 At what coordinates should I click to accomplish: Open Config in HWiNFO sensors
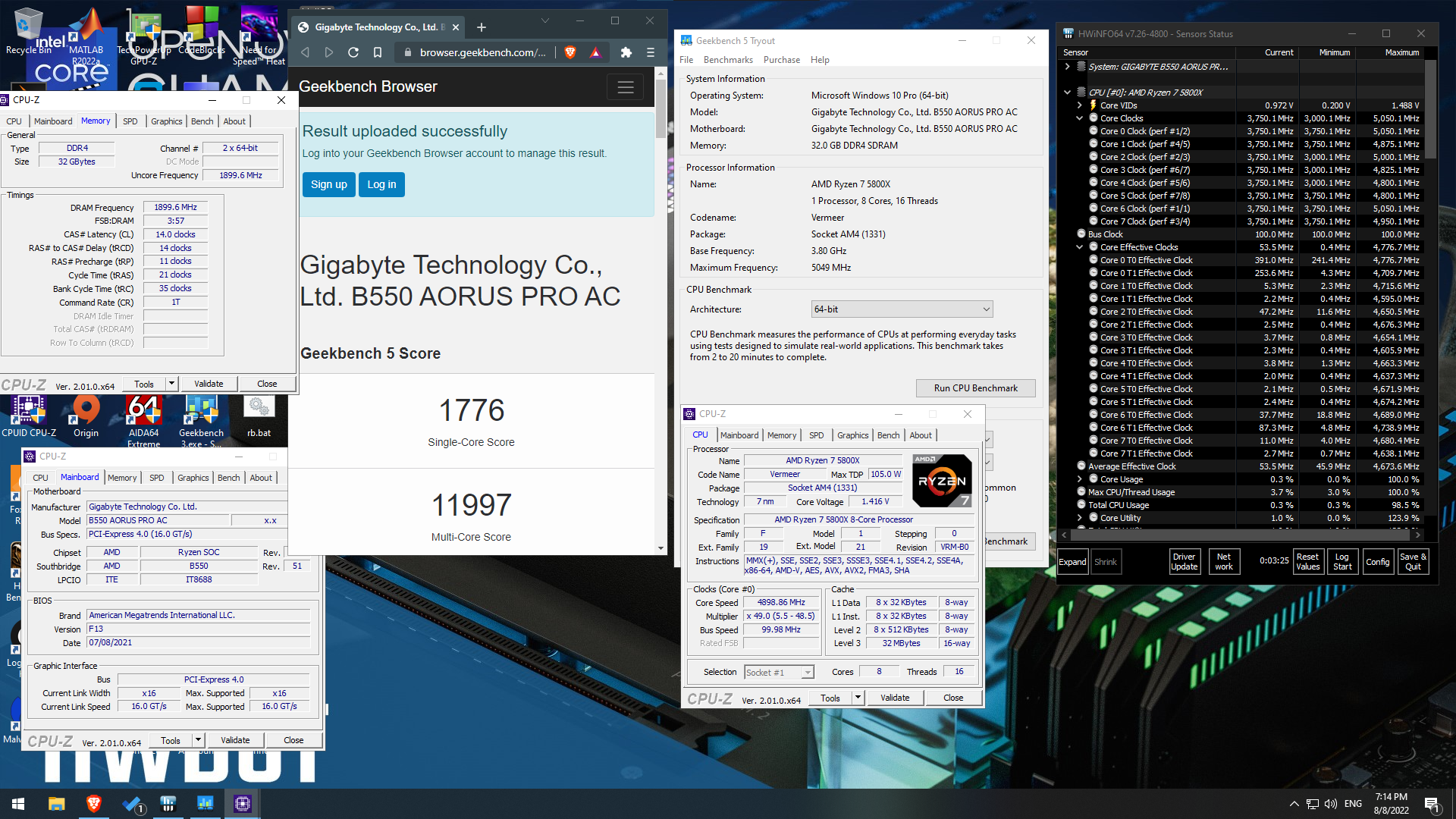pos(1377,562)
